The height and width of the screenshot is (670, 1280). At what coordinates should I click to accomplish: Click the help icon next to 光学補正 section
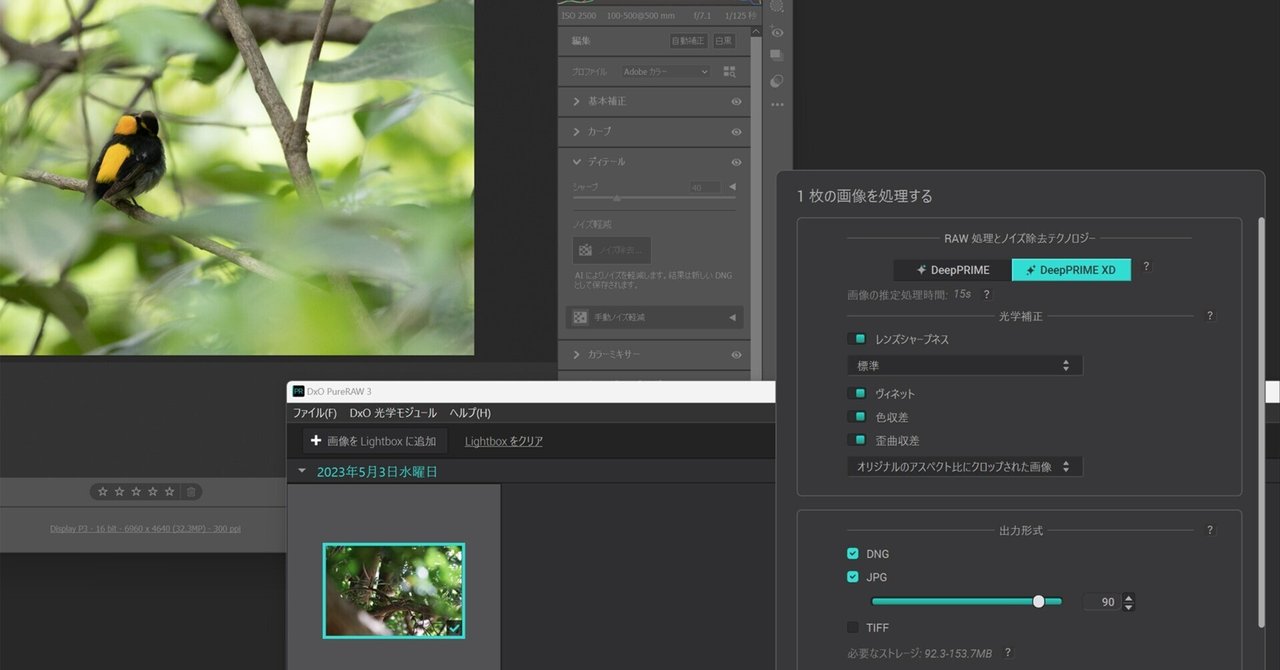point(1209,315)
